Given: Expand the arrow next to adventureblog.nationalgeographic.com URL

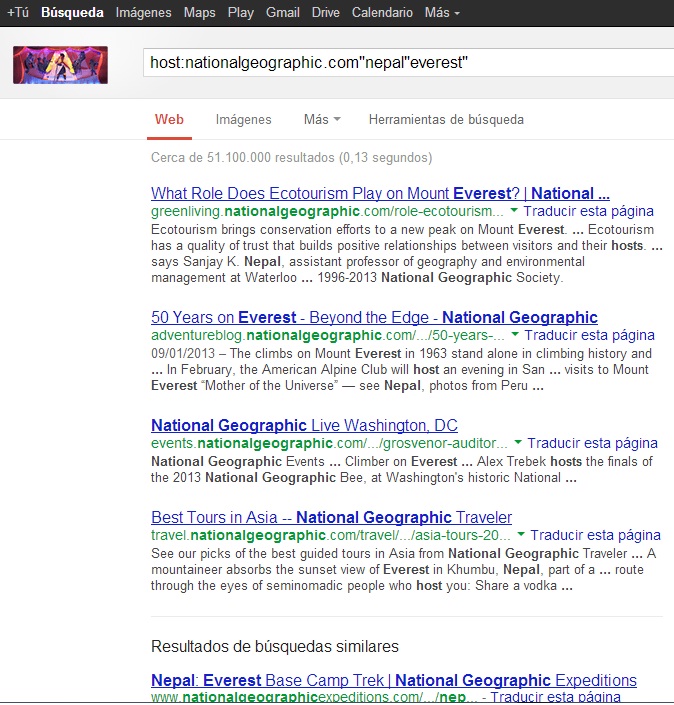Looking at the screenshot, I should pyautogui.click(x=515, y=334).
